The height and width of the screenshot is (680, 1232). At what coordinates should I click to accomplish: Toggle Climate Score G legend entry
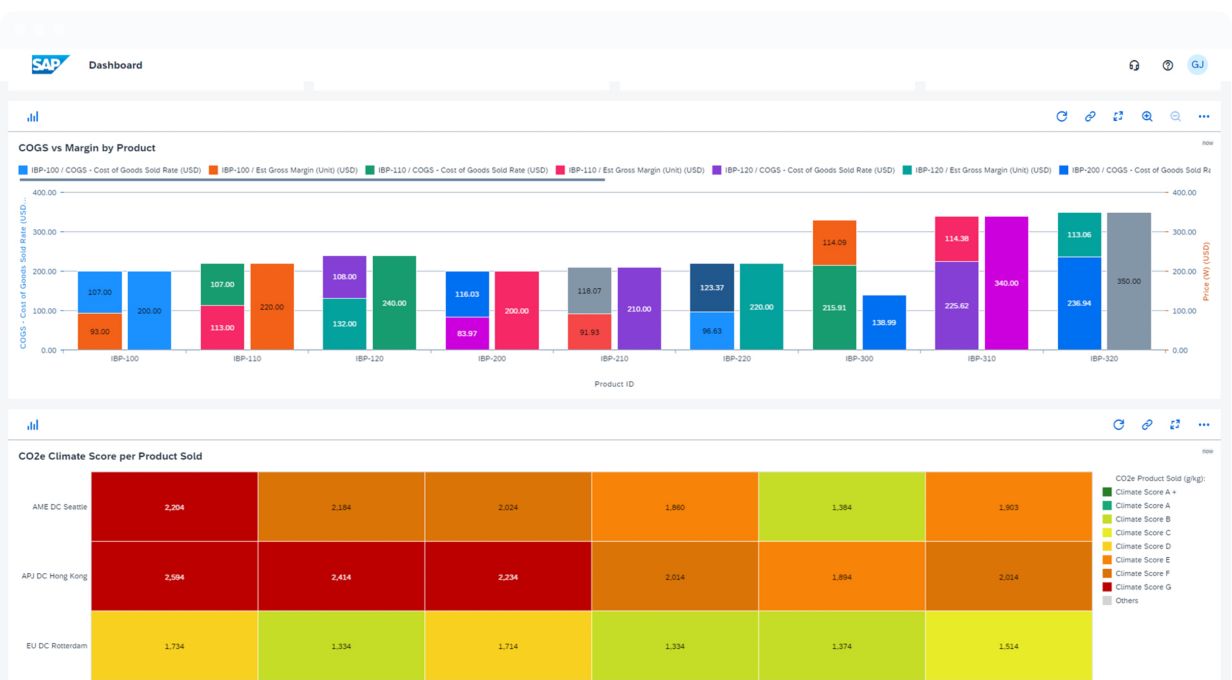click(x=1142, y=587)
